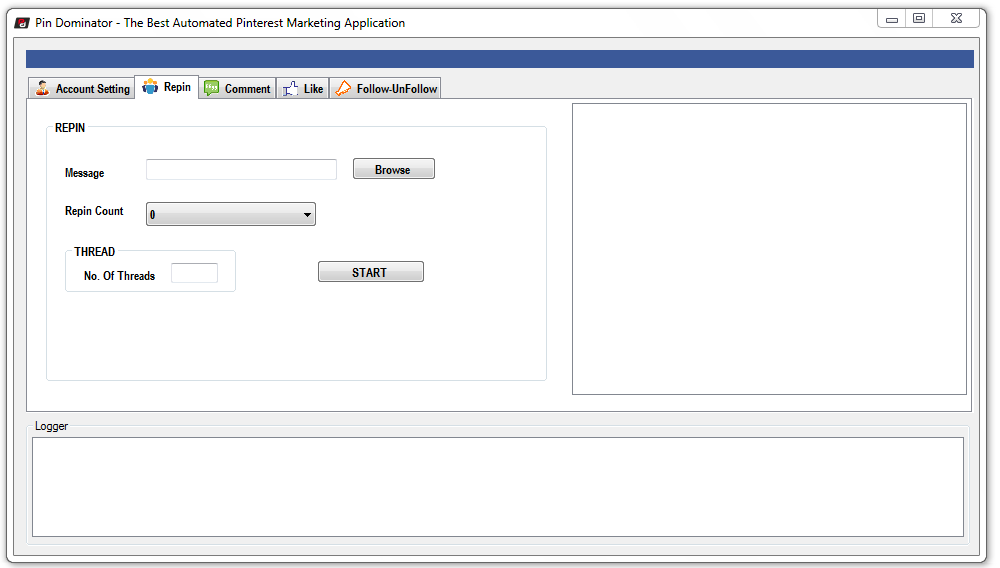Screen dimensions: 1000x568
Task: Maximize the Pin Dominator window
Action: (x=919, y=18)
